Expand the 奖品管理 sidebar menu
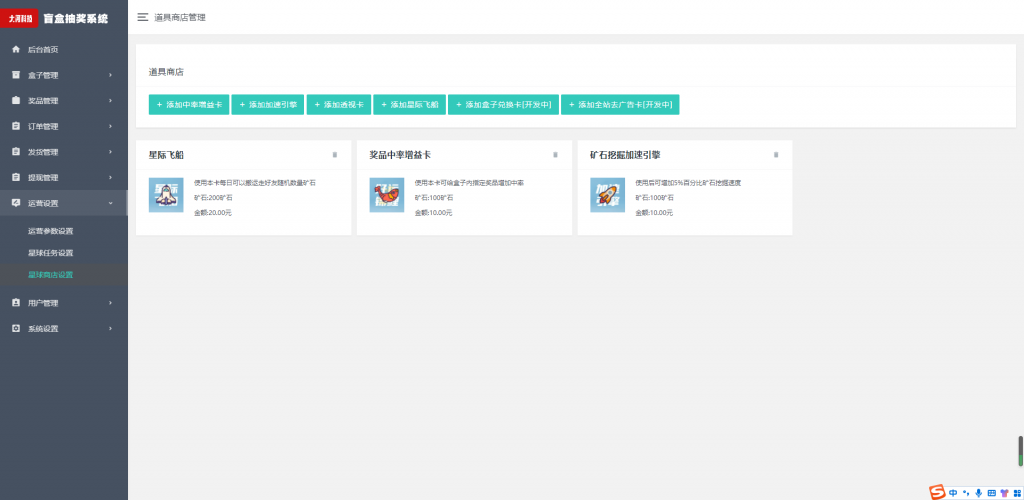The image size is (1024, 500). 64,101
